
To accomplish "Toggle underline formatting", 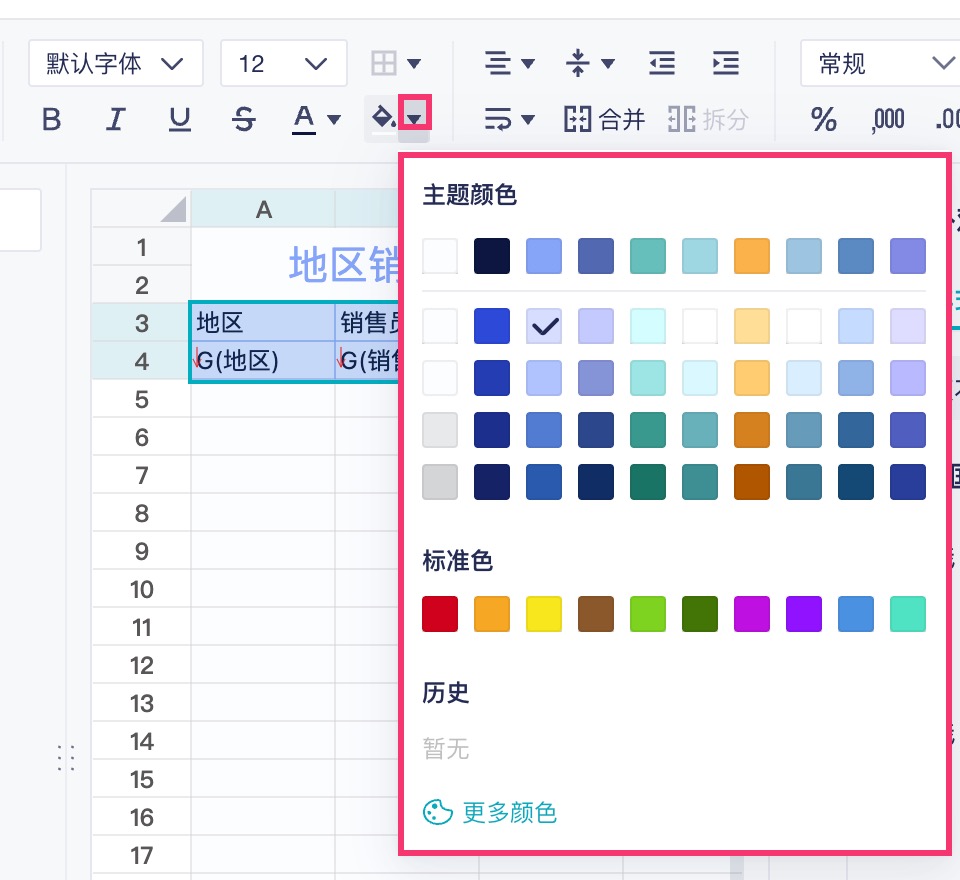I will 179,119.
